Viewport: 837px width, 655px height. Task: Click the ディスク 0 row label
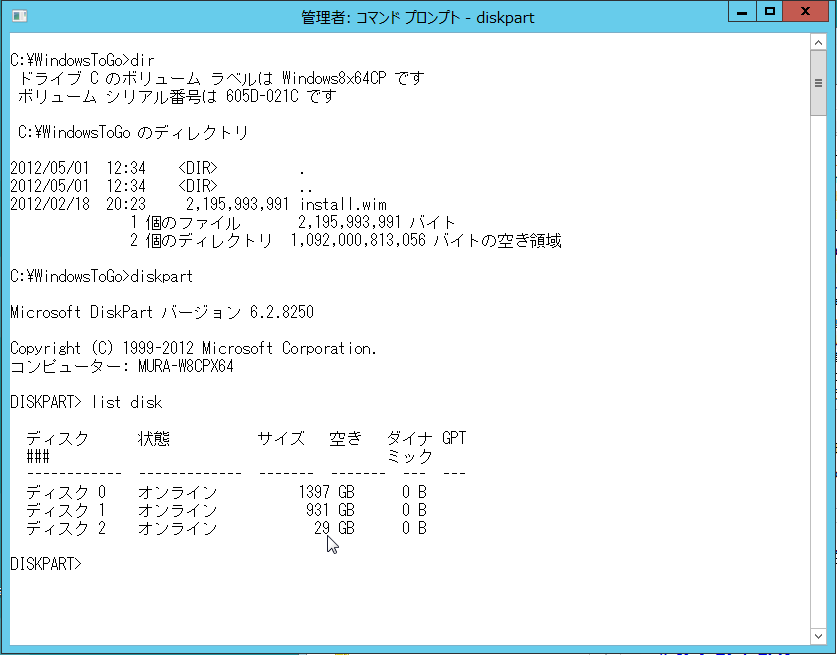[66, 492]
